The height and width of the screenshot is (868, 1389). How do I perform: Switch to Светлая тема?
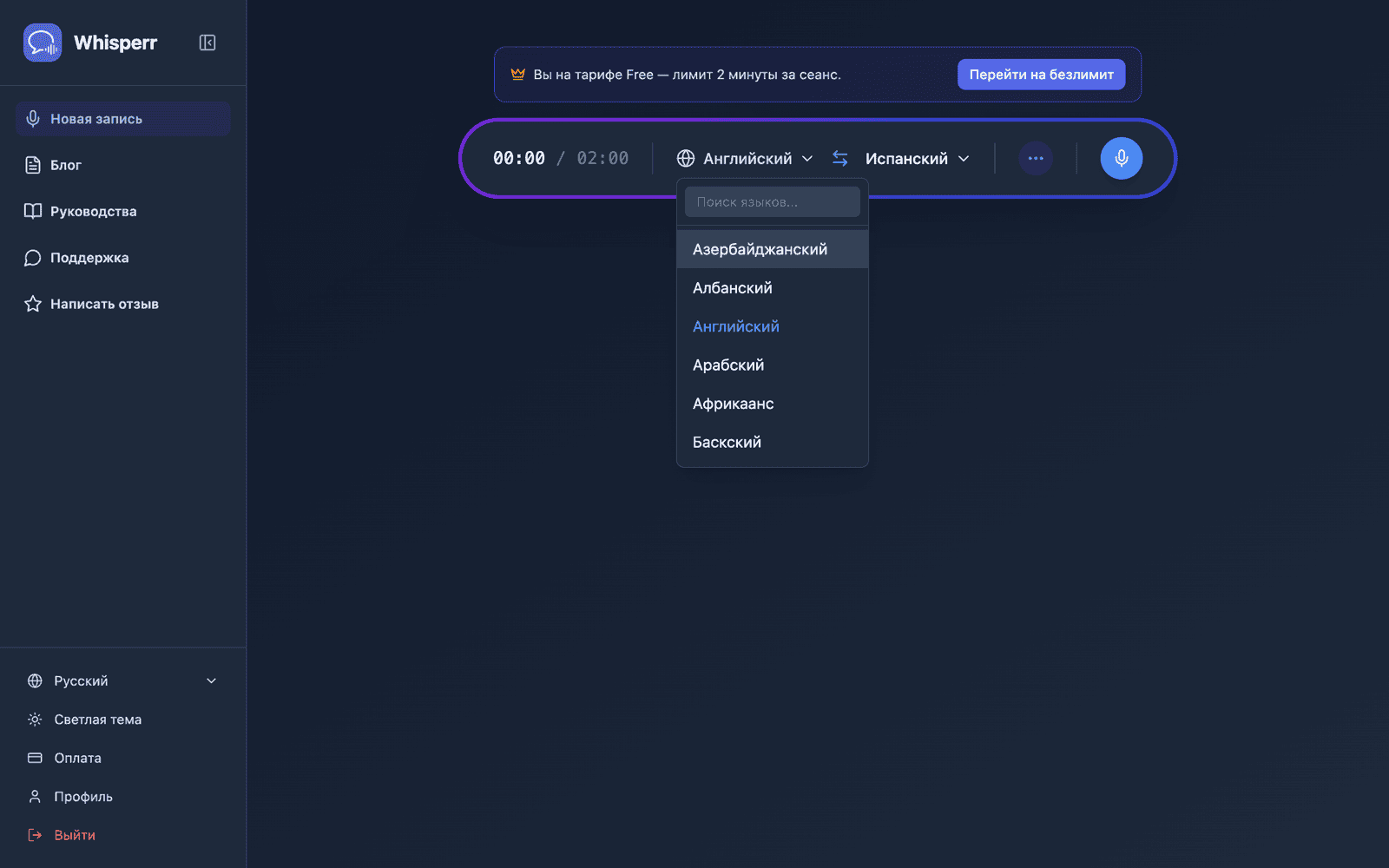pos(122,719)
